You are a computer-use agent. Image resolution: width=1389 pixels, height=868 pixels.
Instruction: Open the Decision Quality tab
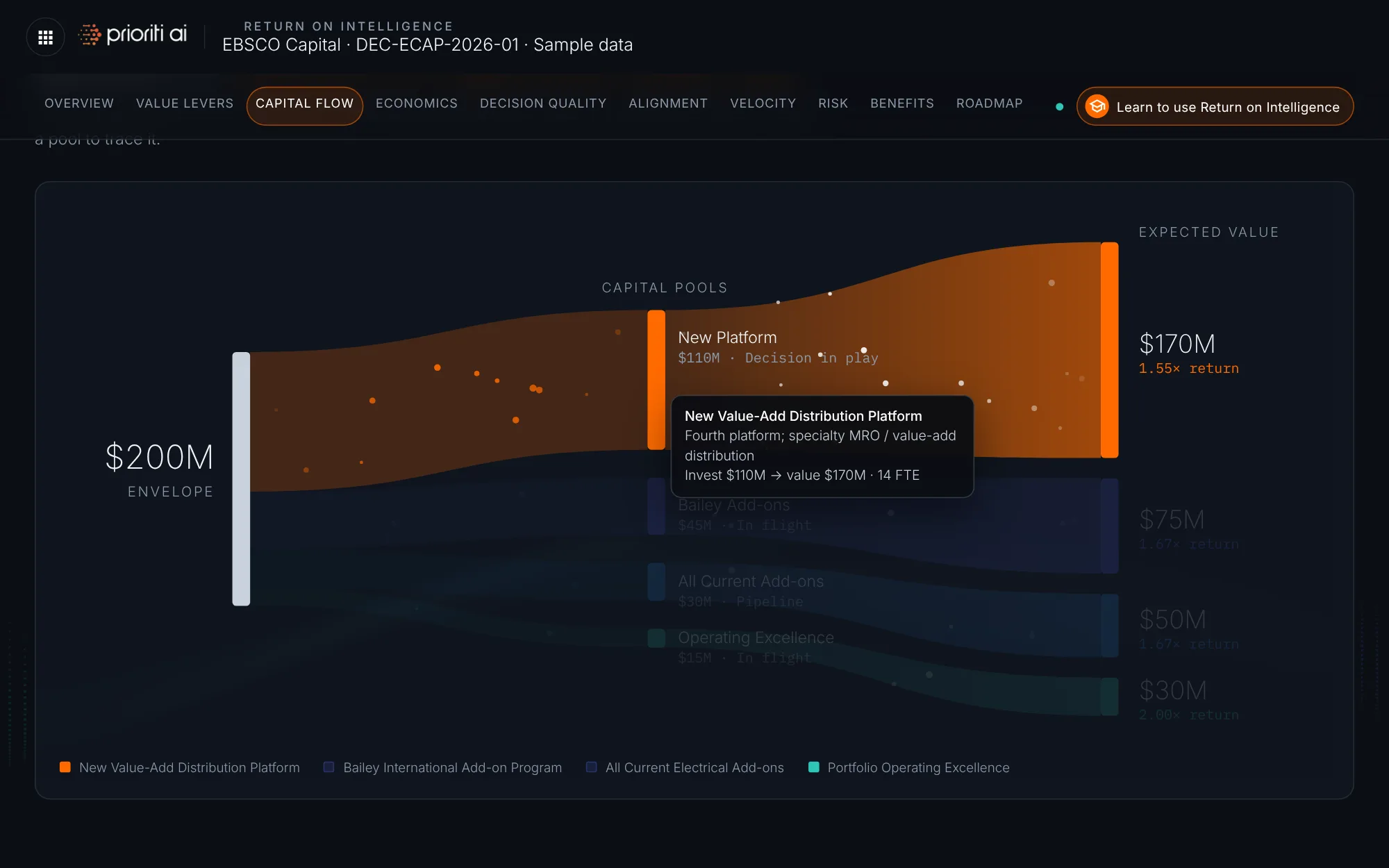tap(543, 103)
